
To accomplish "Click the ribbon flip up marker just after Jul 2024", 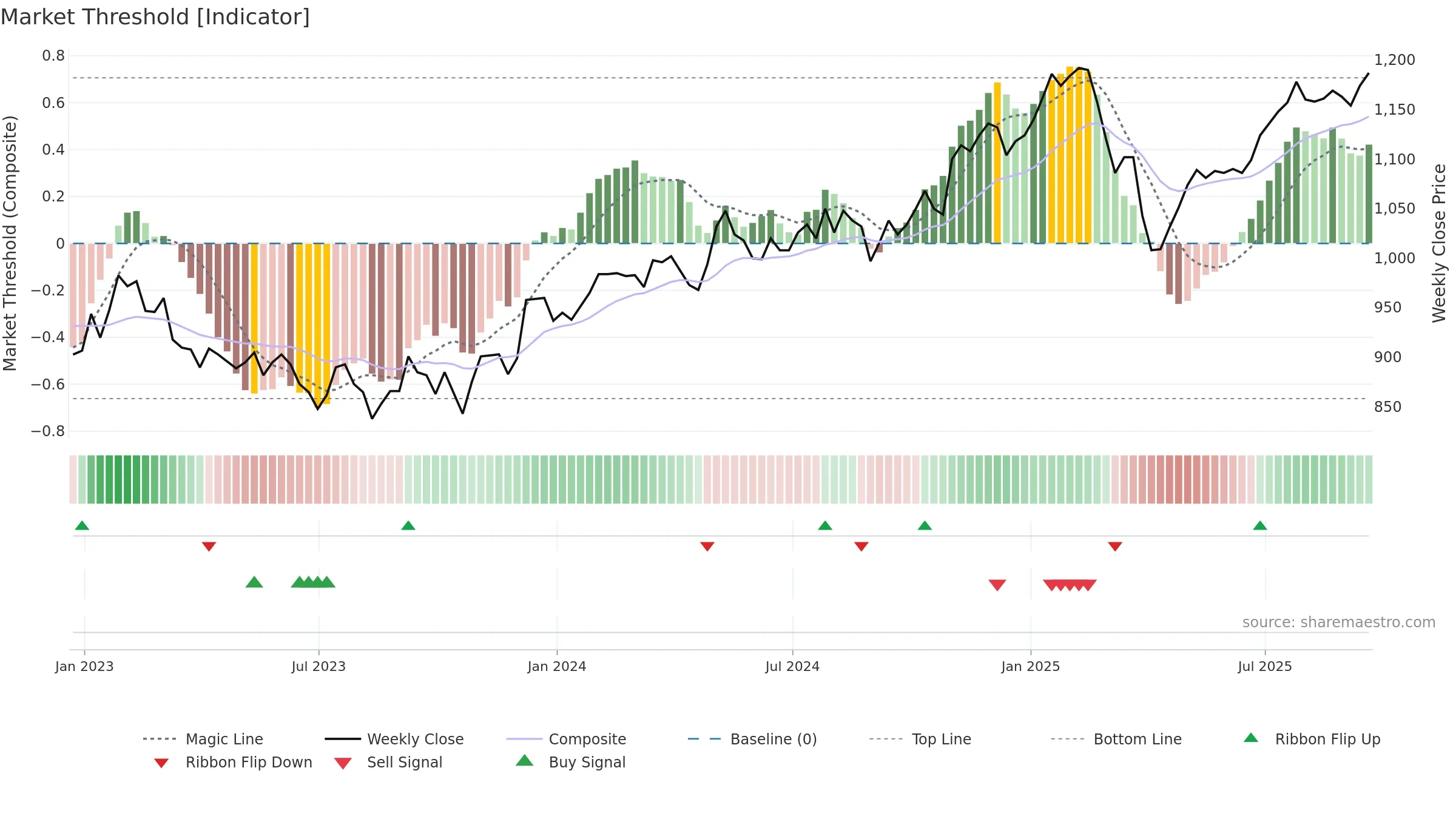I will point(825,525).
